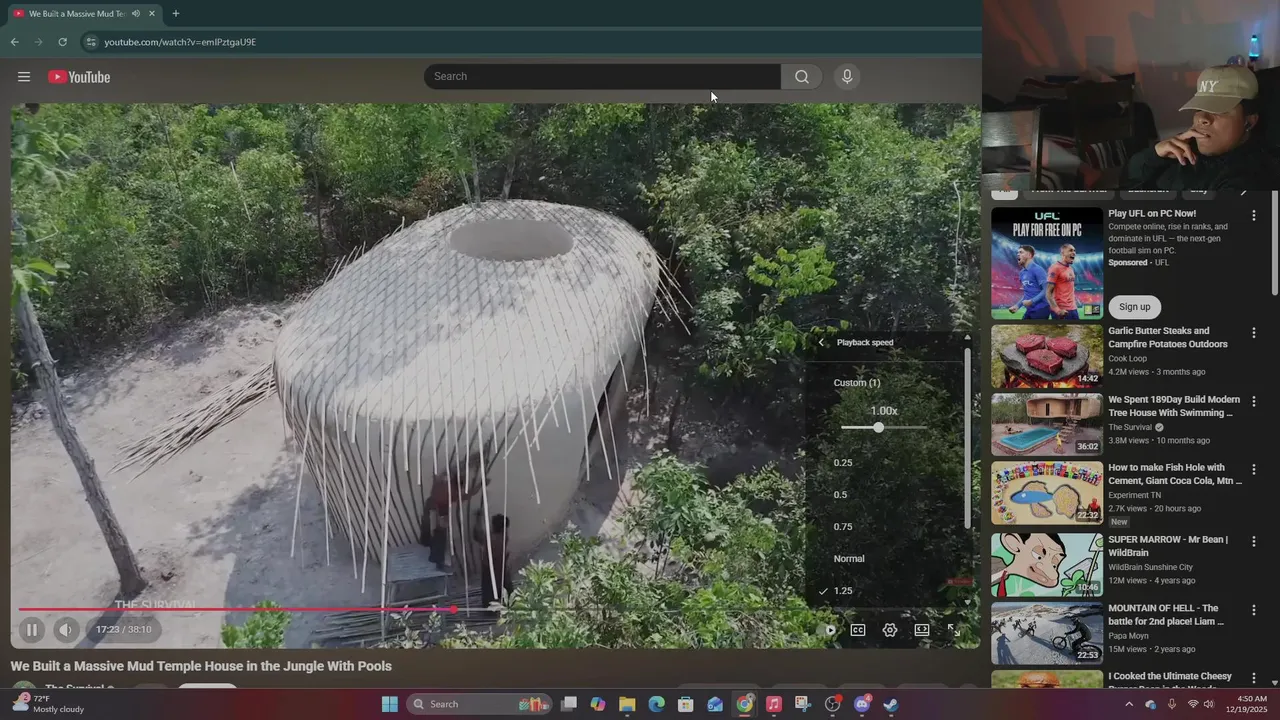
Task: Click the custom speed slider handle
Action: [878, 427]
